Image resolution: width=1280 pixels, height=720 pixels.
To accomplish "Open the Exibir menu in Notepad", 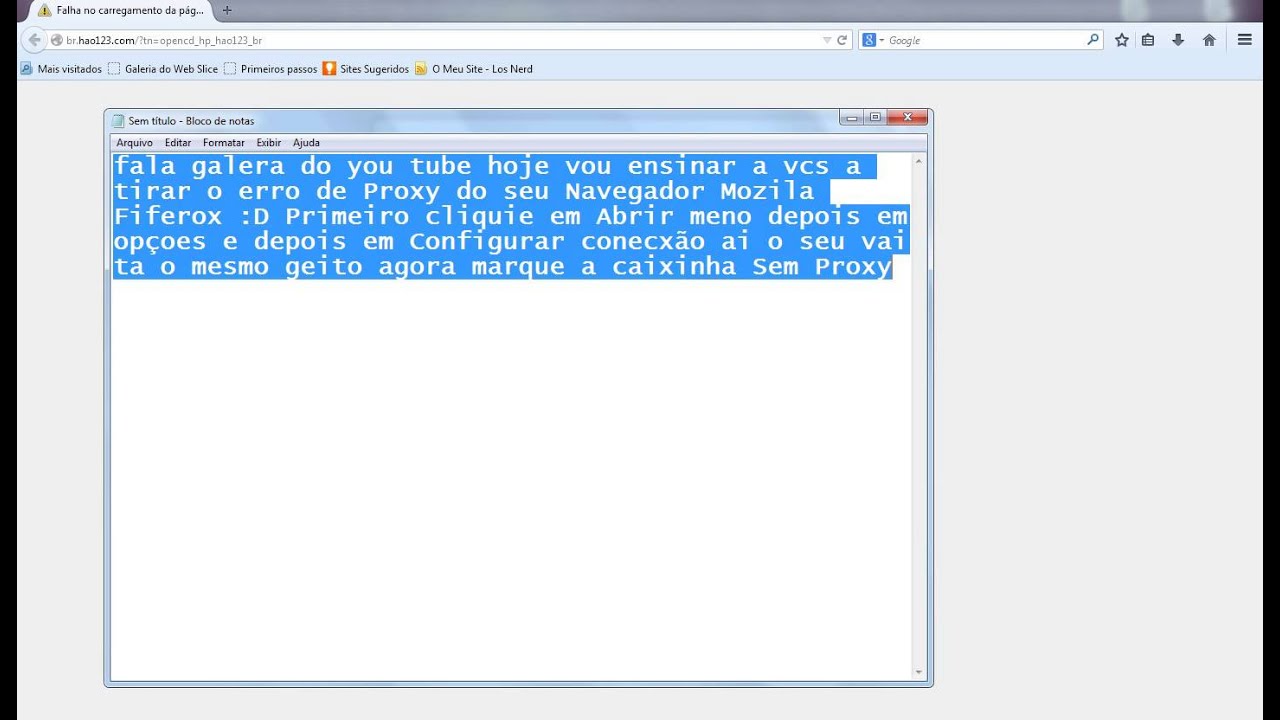I will pos(269,143).
